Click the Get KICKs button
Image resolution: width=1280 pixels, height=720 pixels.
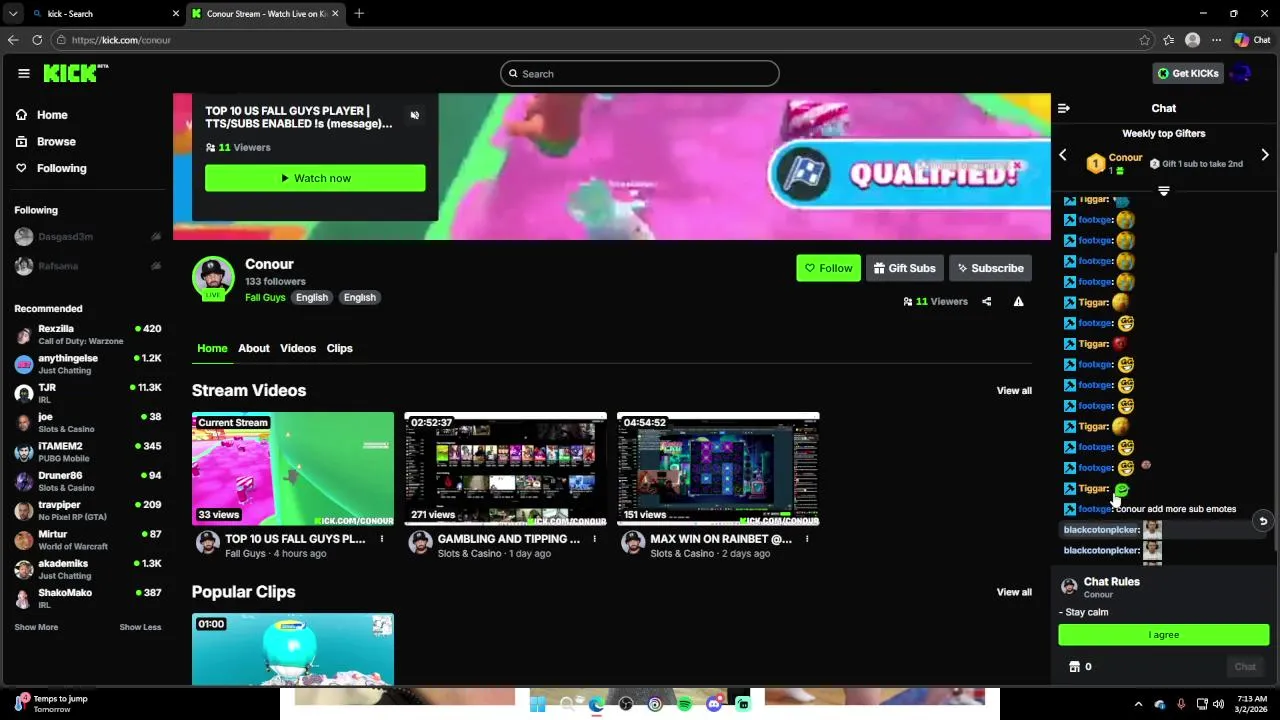[1188, 73]
